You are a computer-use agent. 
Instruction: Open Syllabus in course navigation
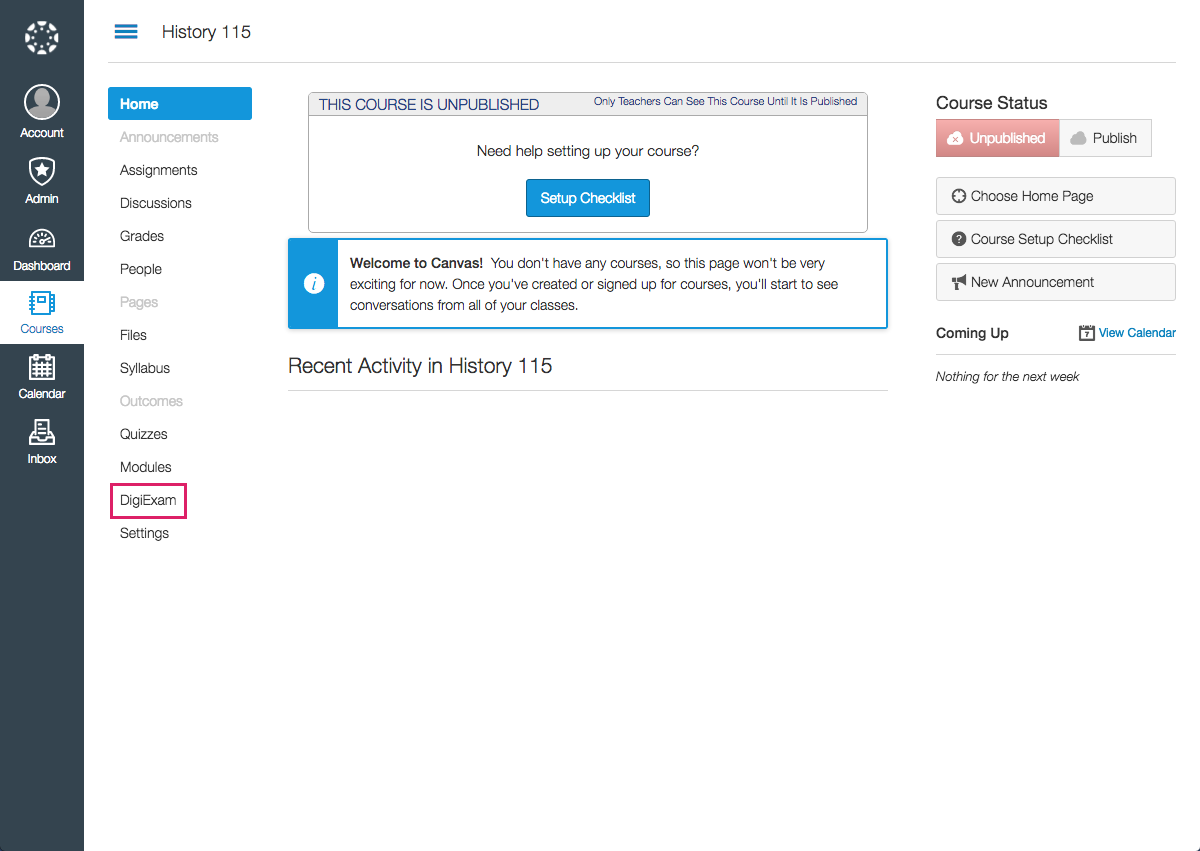(x=145, y=368)
